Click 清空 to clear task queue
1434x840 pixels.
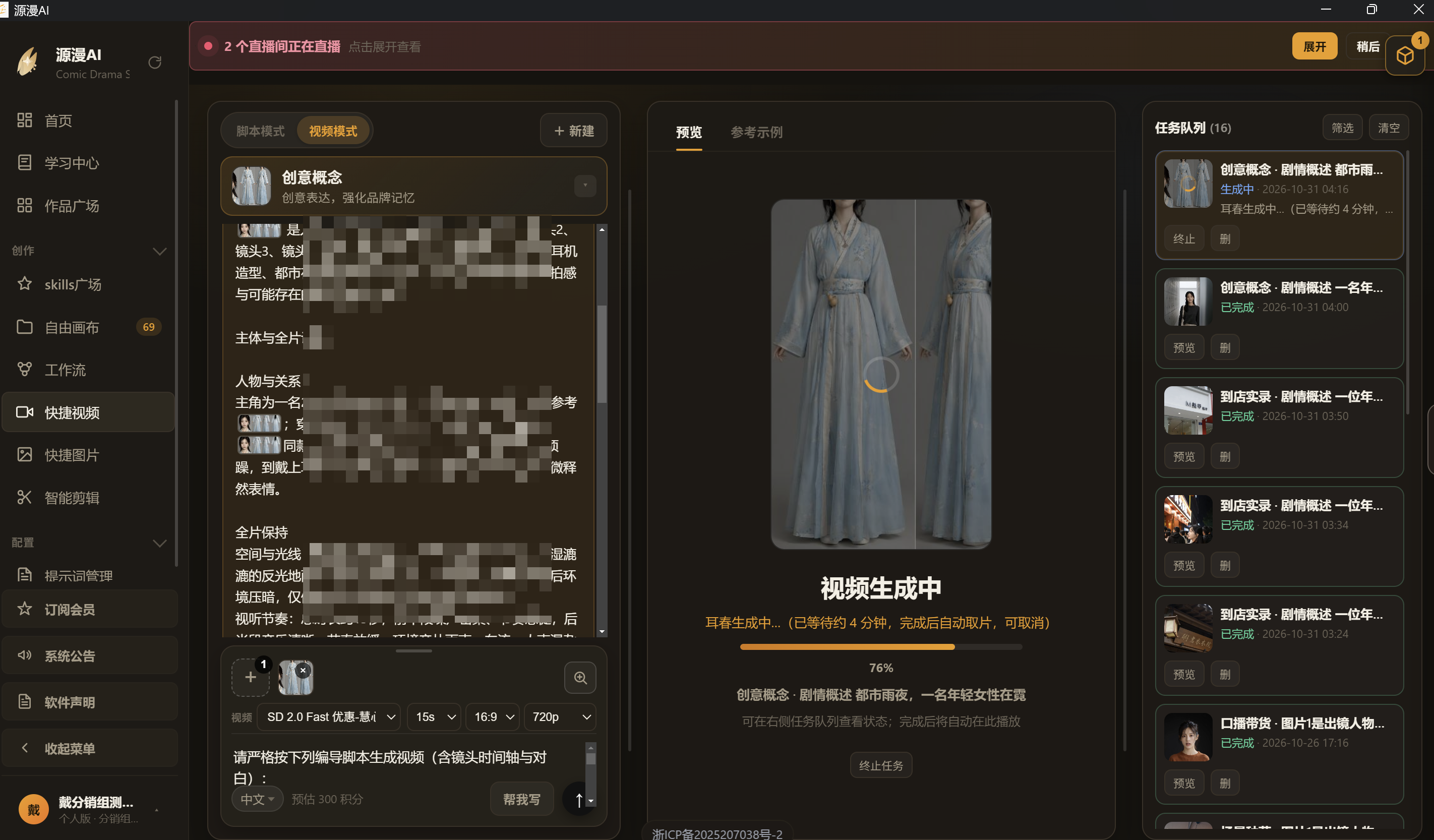click(1389, 128)
